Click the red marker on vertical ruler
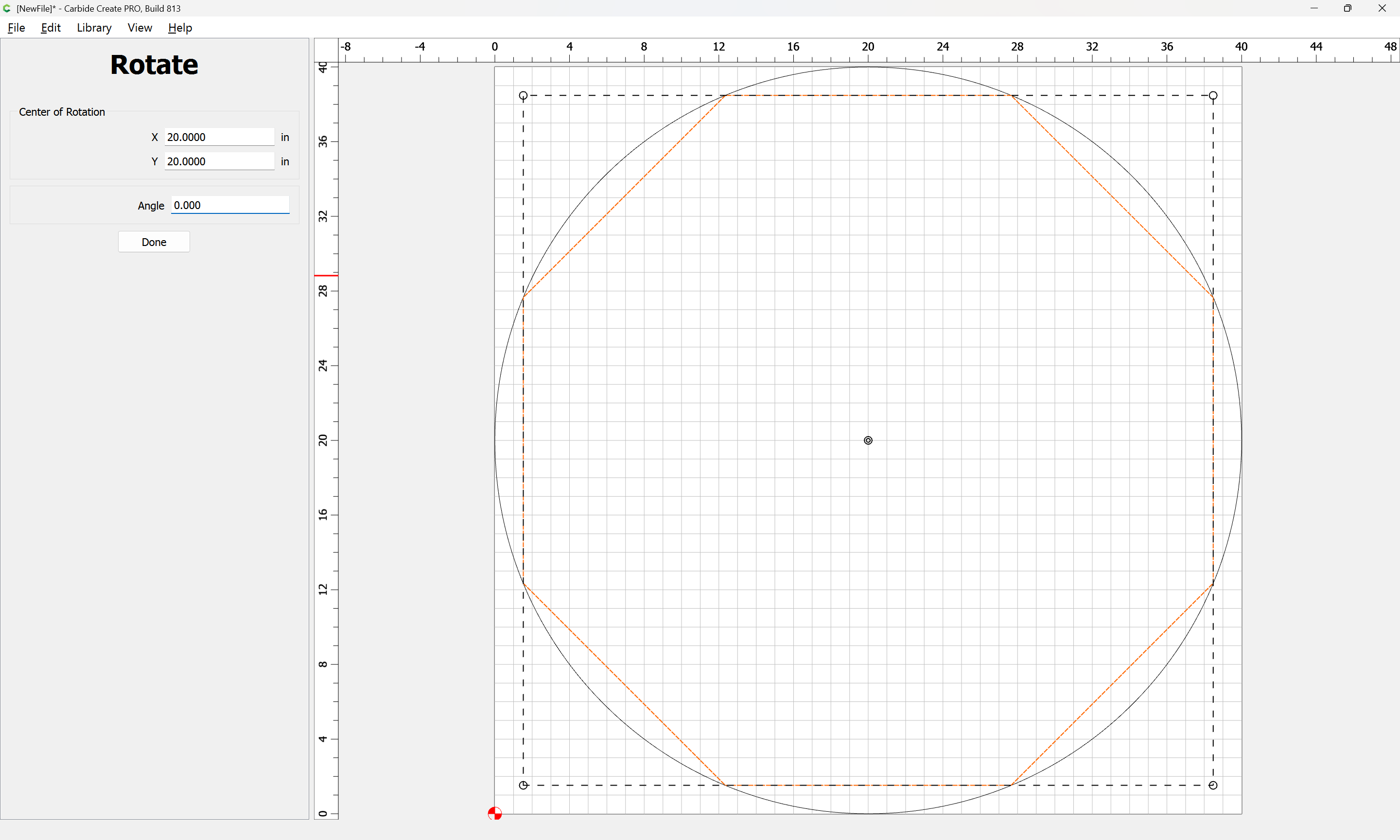Screen dimensions: 1400x840 pyautogui.click(x=326, y=276)
